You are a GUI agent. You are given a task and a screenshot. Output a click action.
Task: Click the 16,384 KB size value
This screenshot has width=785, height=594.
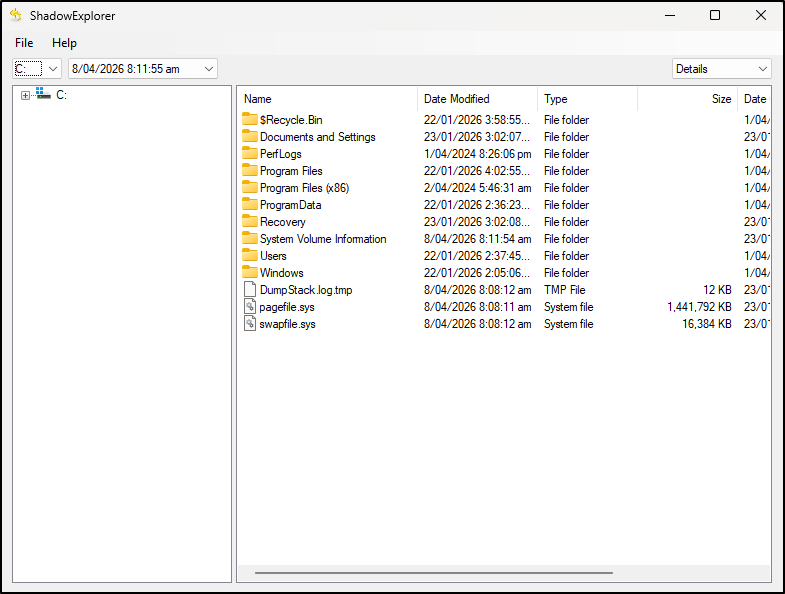pyautogui.click(x=707, y=324)
